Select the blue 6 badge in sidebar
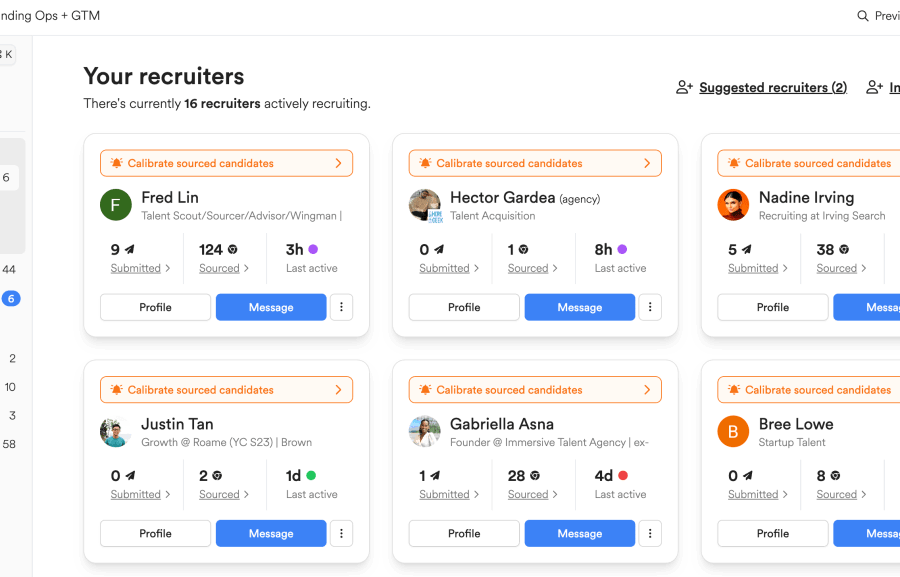Screen dimensions: 900x577 11,299
